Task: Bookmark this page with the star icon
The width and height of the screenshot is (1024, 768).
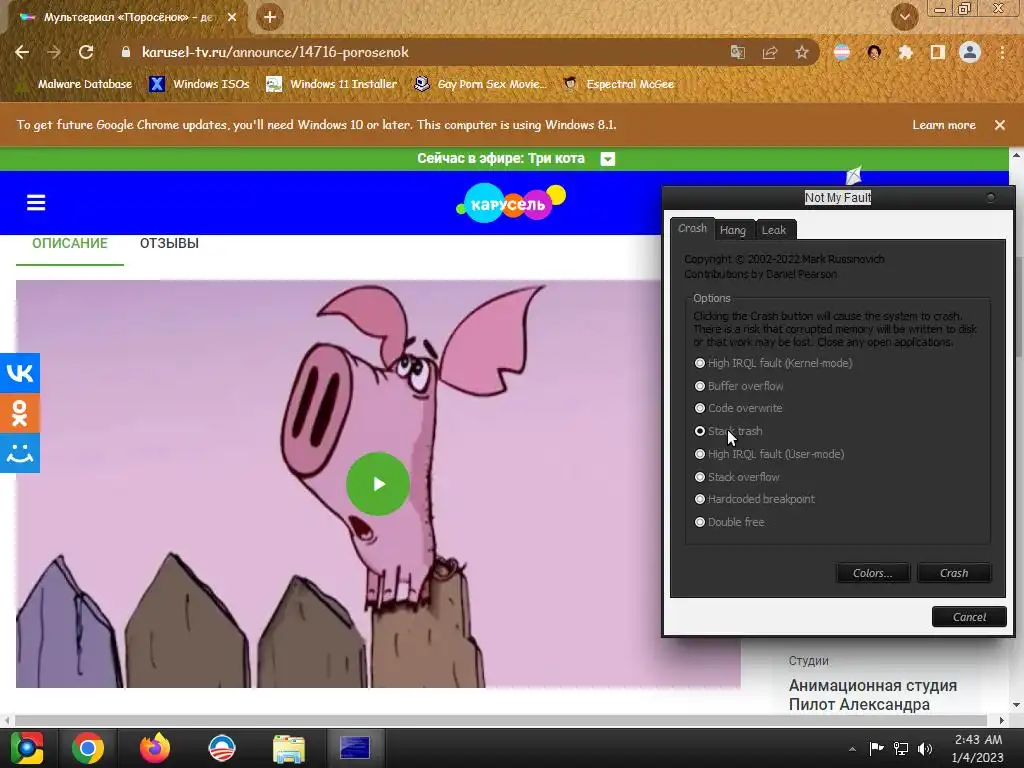Action: click(802, 52)
